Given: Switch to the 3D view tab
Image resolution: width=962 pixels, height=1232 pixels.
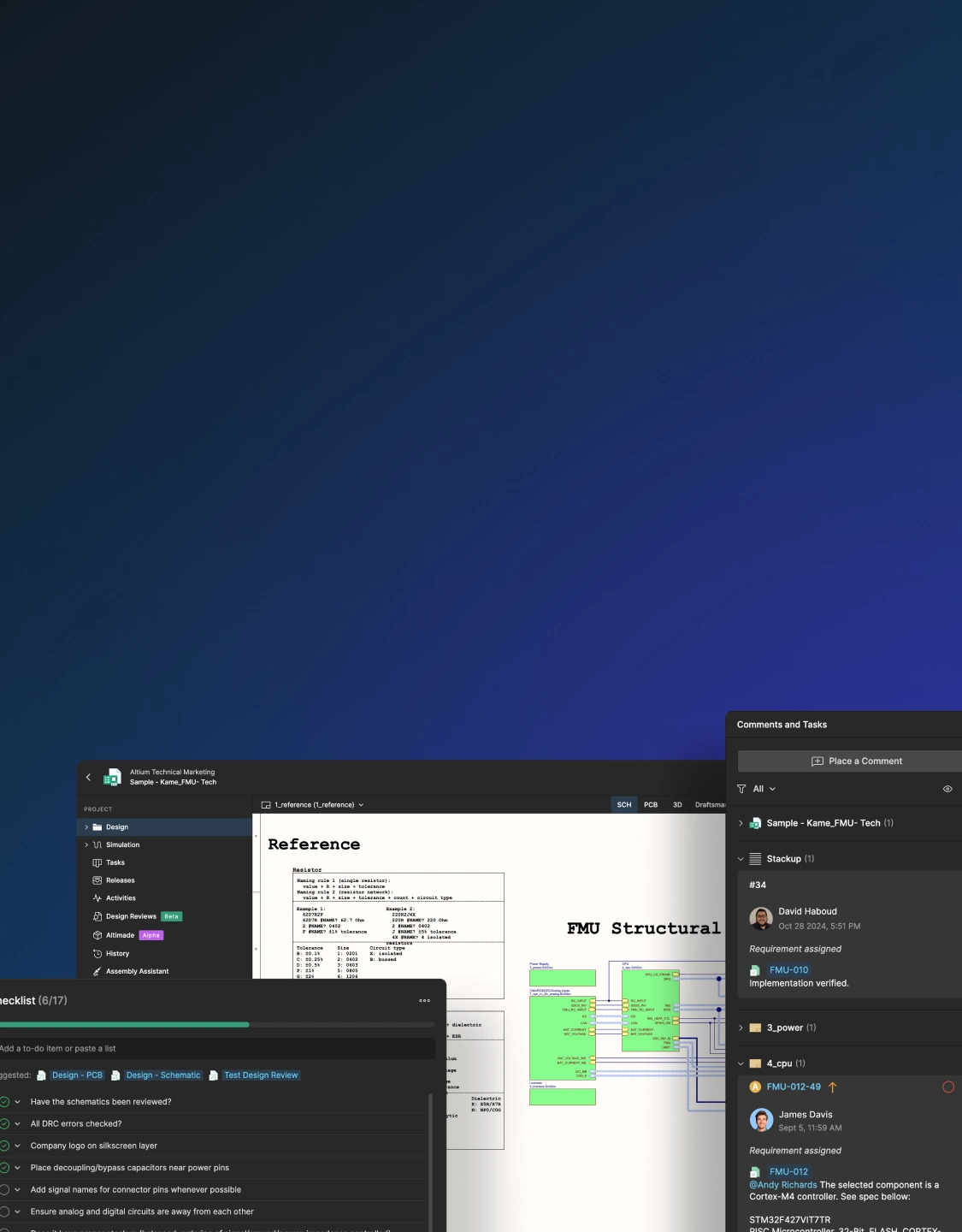Looking at the screenshot, I should [677, 805].
